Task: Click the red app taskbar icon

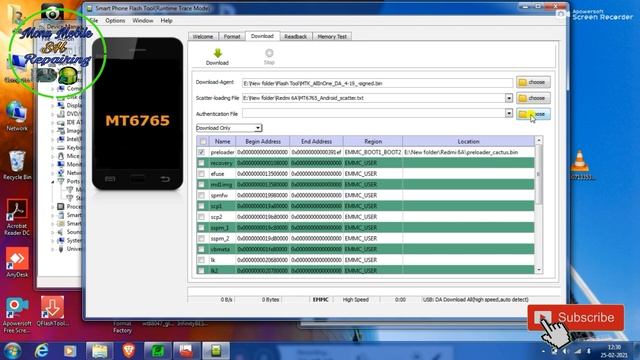Action: 186,351
